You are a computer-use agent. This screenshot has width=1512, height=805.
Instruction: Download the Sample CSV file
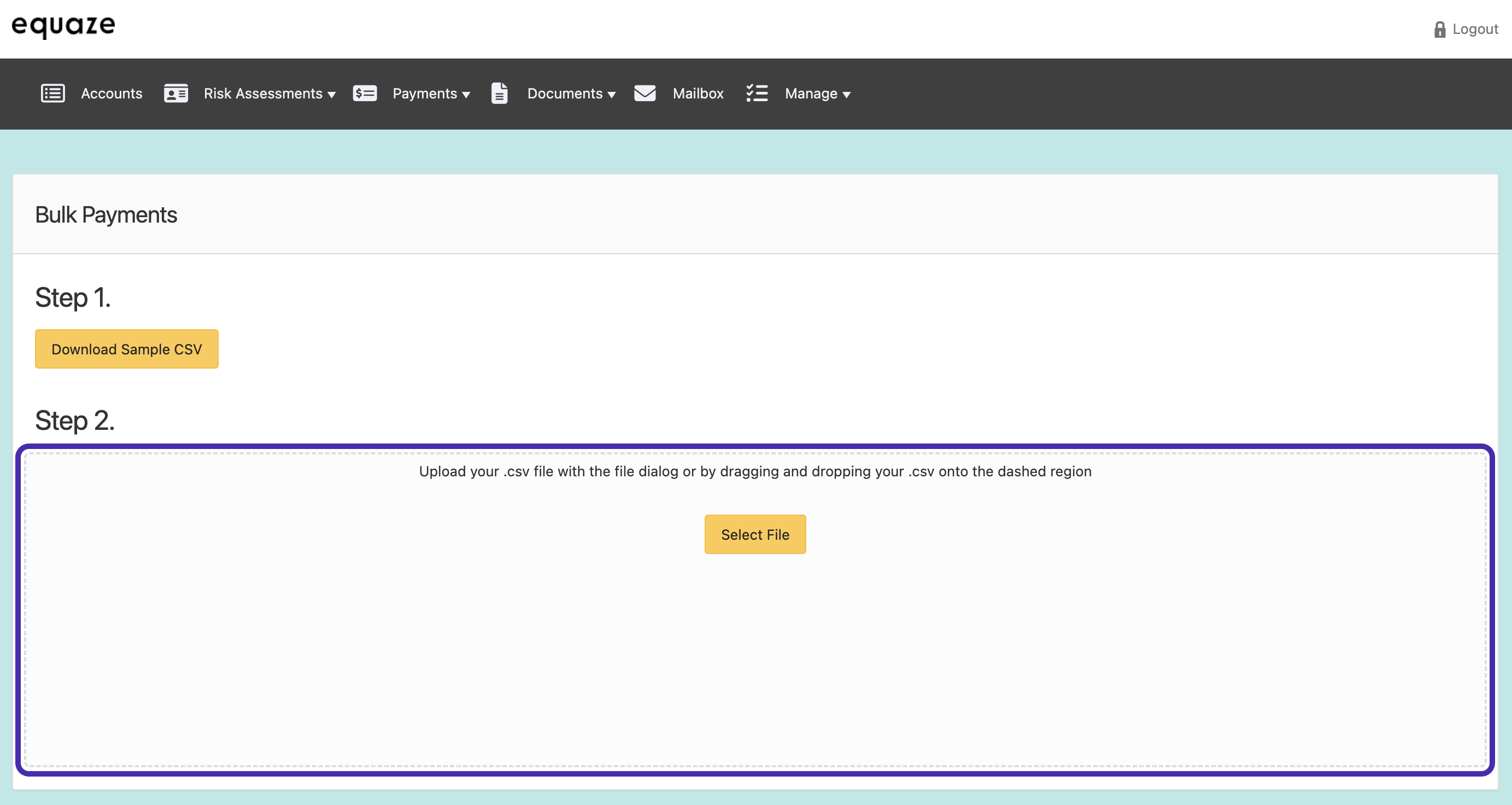(127, 349)
